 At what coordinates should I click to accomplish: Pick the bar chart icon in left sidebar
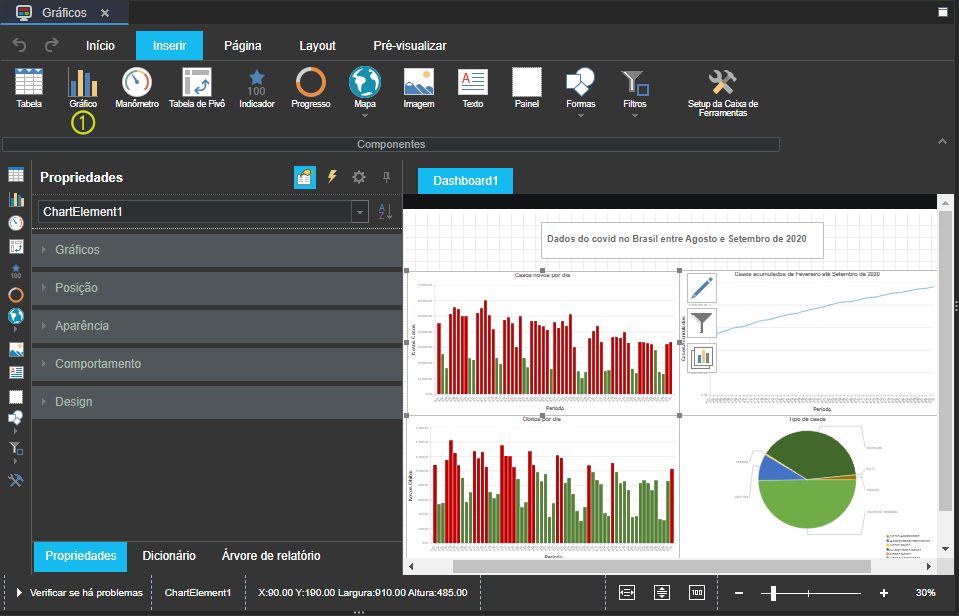[16, 199]
